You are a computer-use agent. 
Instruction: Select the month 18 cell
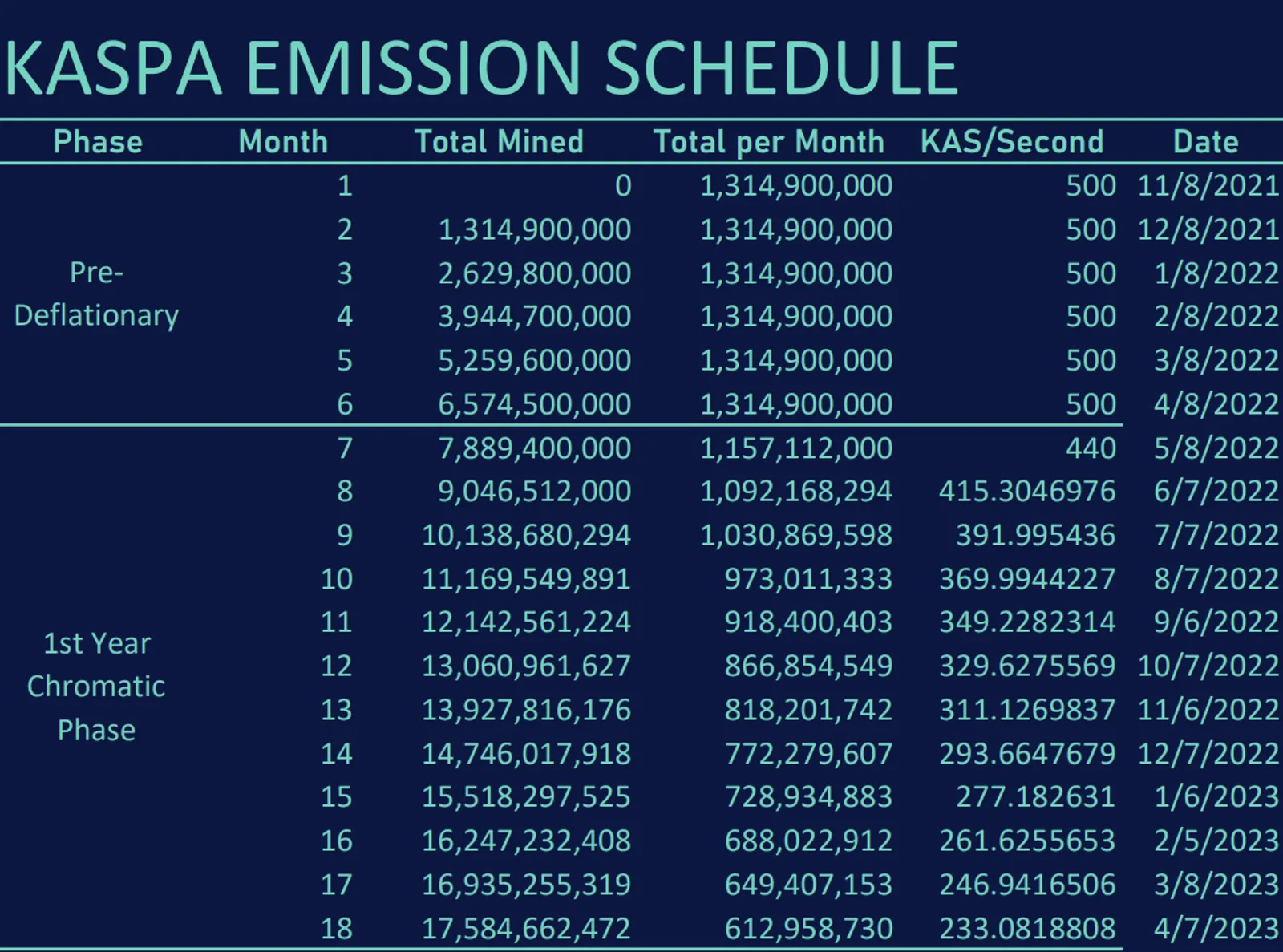[337, 928]
